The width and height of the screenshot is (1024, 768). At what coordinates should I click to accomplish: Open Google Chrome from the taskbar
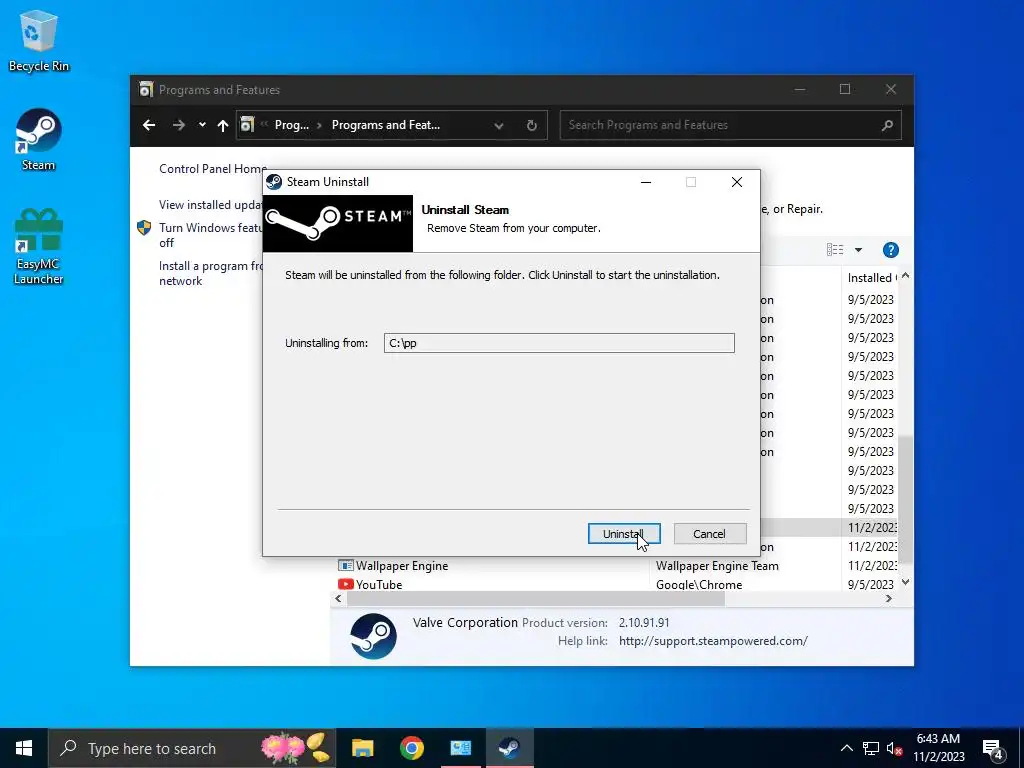[x=411, y=748]
